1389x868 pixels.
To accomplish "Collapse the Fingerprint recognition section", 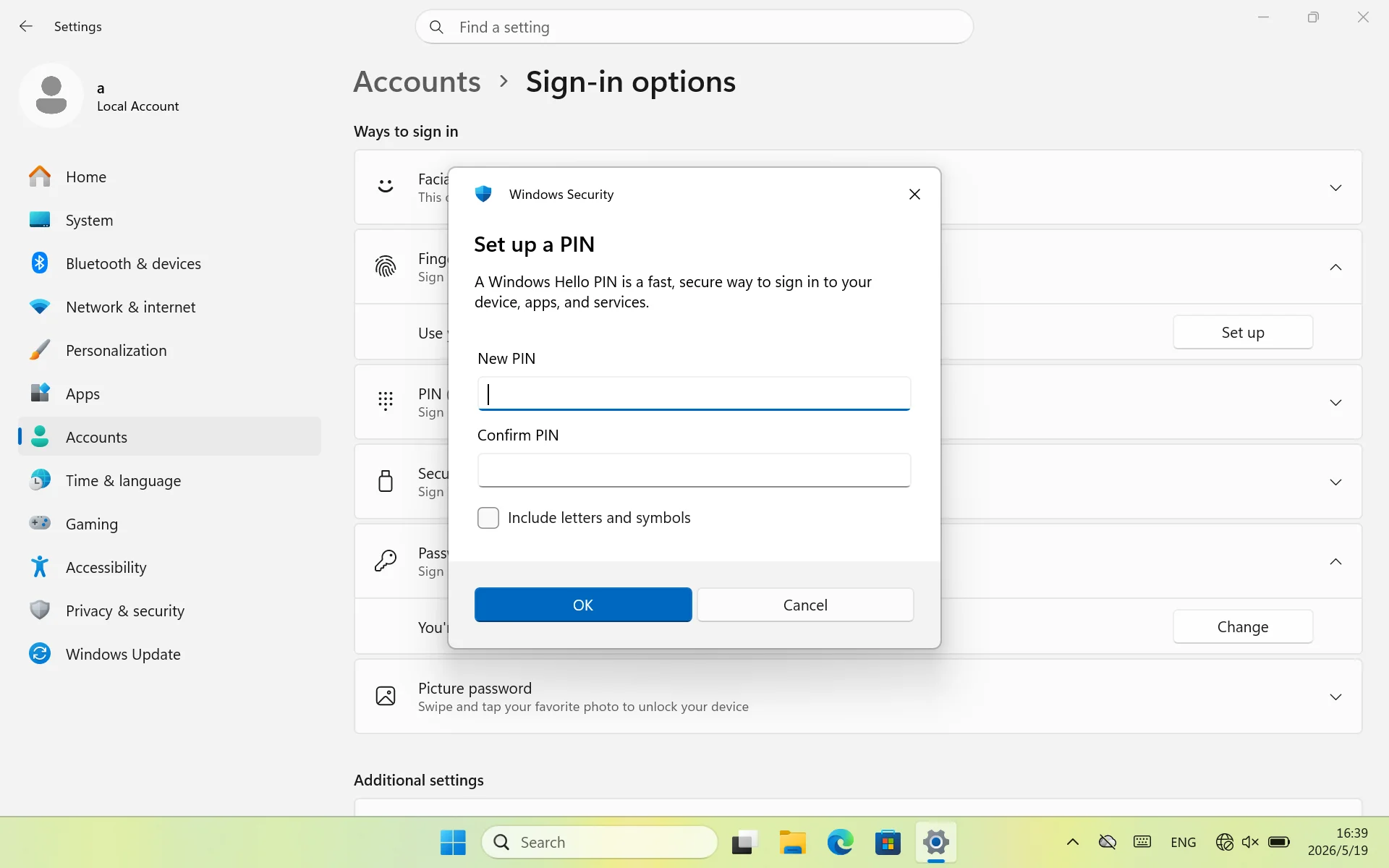I will pos(1335,267).
